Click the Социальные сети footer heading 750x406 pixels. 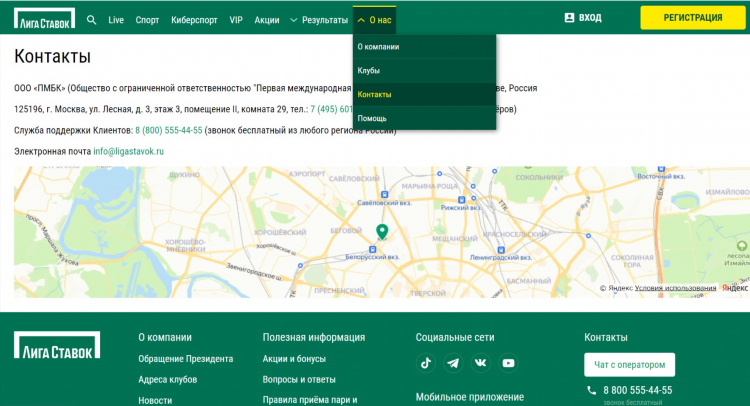click(455, 337)
